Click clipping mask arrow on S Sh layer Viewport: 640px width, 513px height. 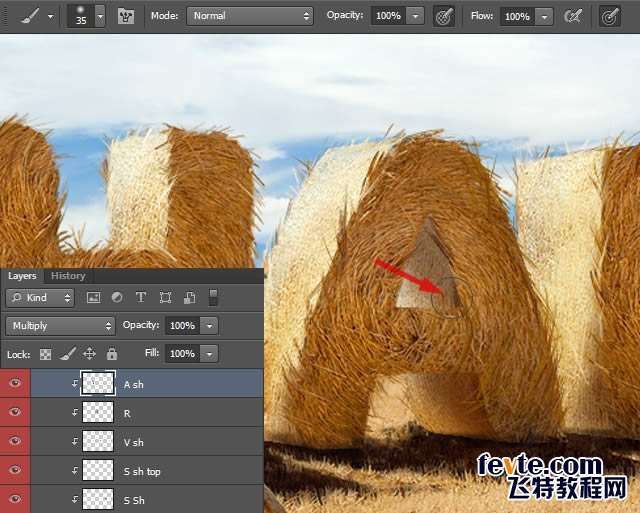(x=75, y=499)
